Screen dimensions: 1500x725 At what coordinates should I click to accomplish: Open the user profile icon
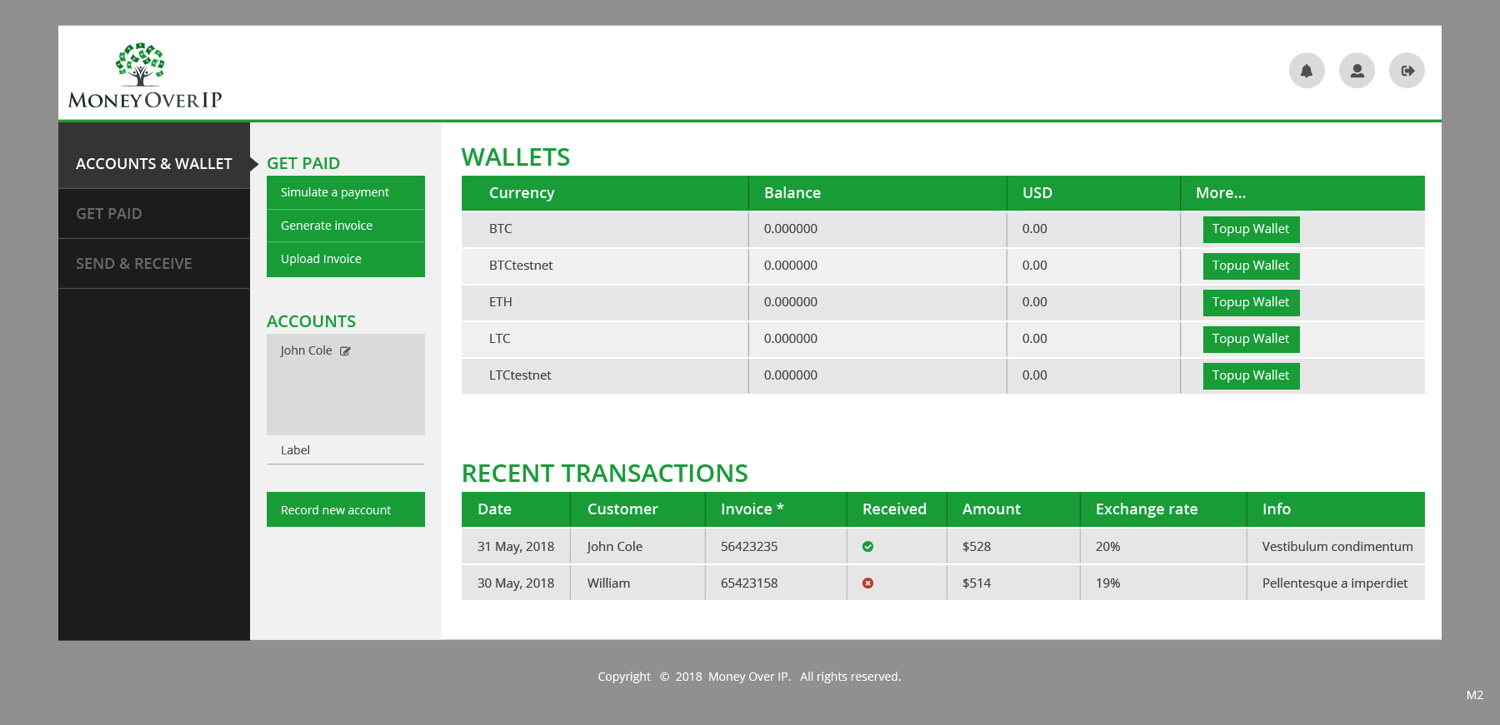click(x=1357, y=70)
